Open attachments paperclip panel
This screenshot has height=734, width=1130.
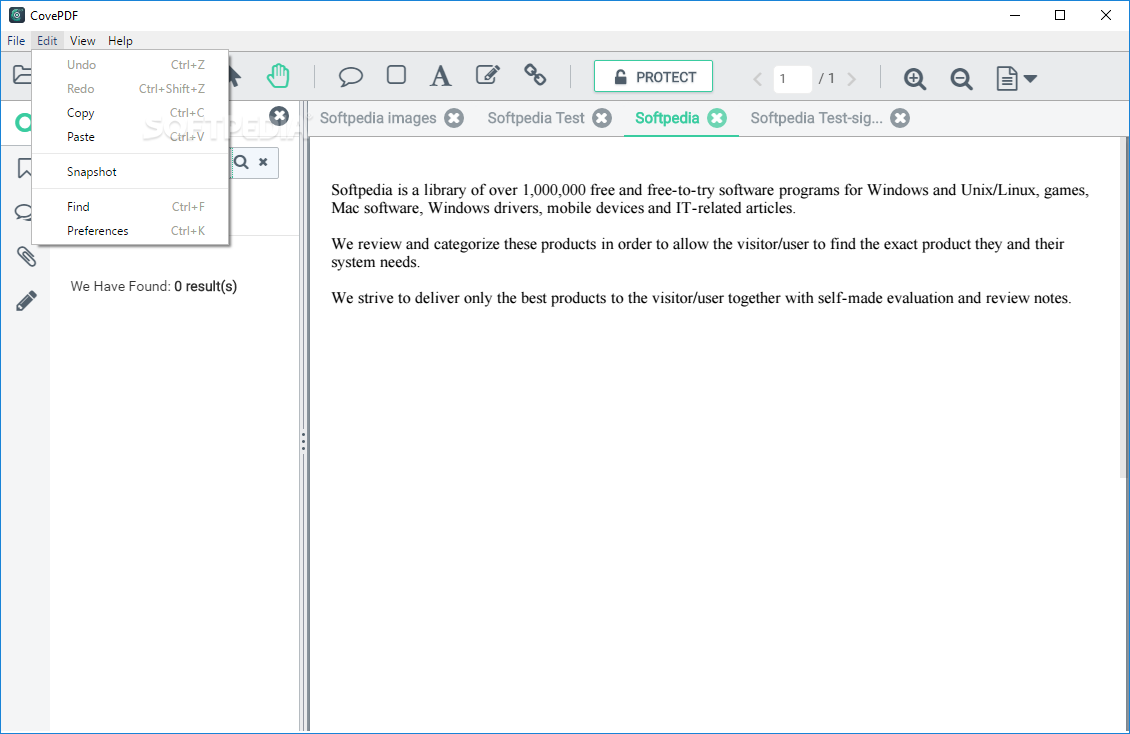(x=26, y=256)
